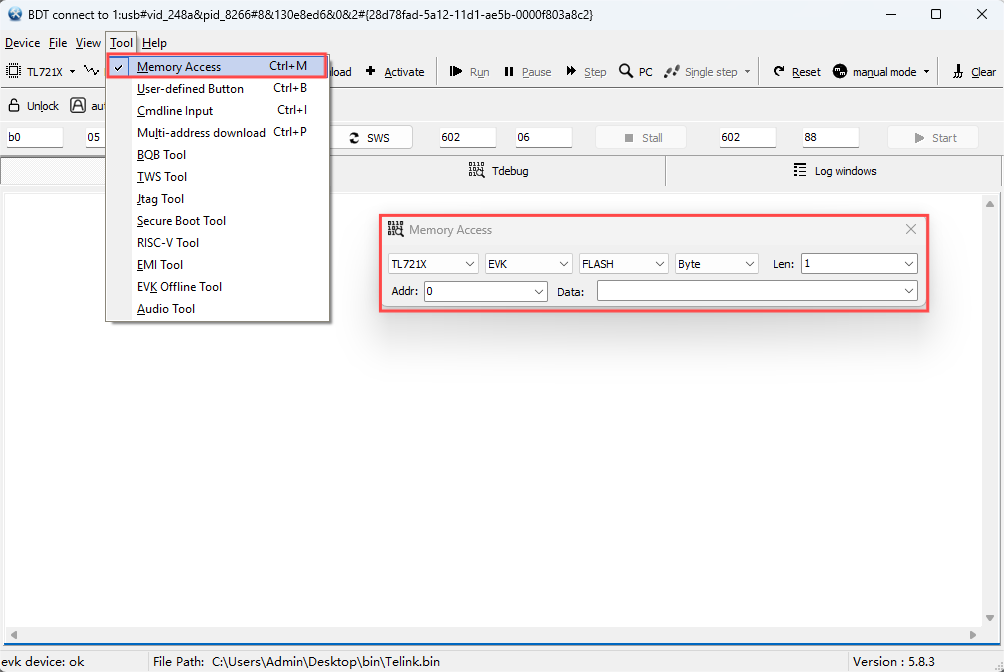
Task: Click horizontal scrollbar right arrow
Action: 973,635
